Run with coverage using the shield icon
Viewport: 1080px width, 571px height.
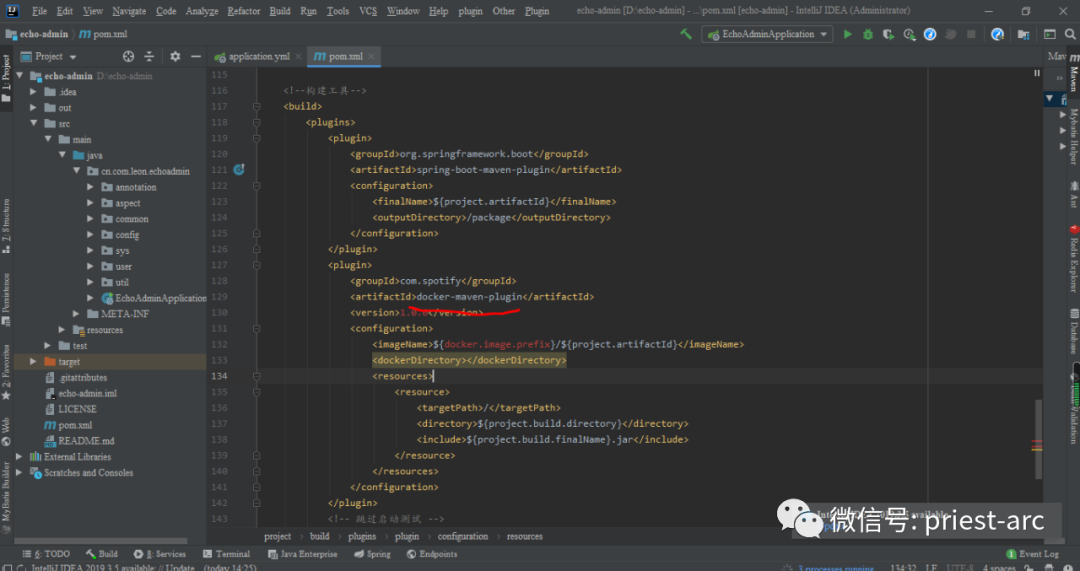point(889,34)
